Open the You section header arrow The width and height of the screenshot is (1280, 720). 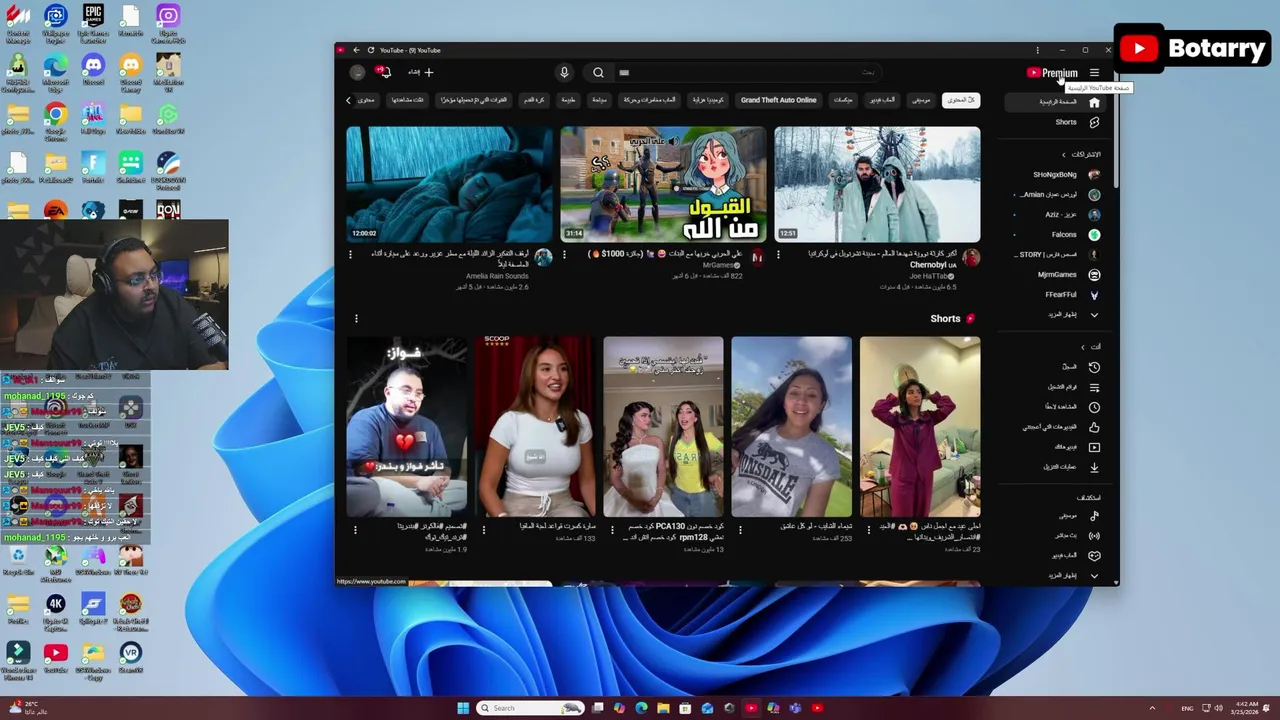click(x=1082, y=347)
